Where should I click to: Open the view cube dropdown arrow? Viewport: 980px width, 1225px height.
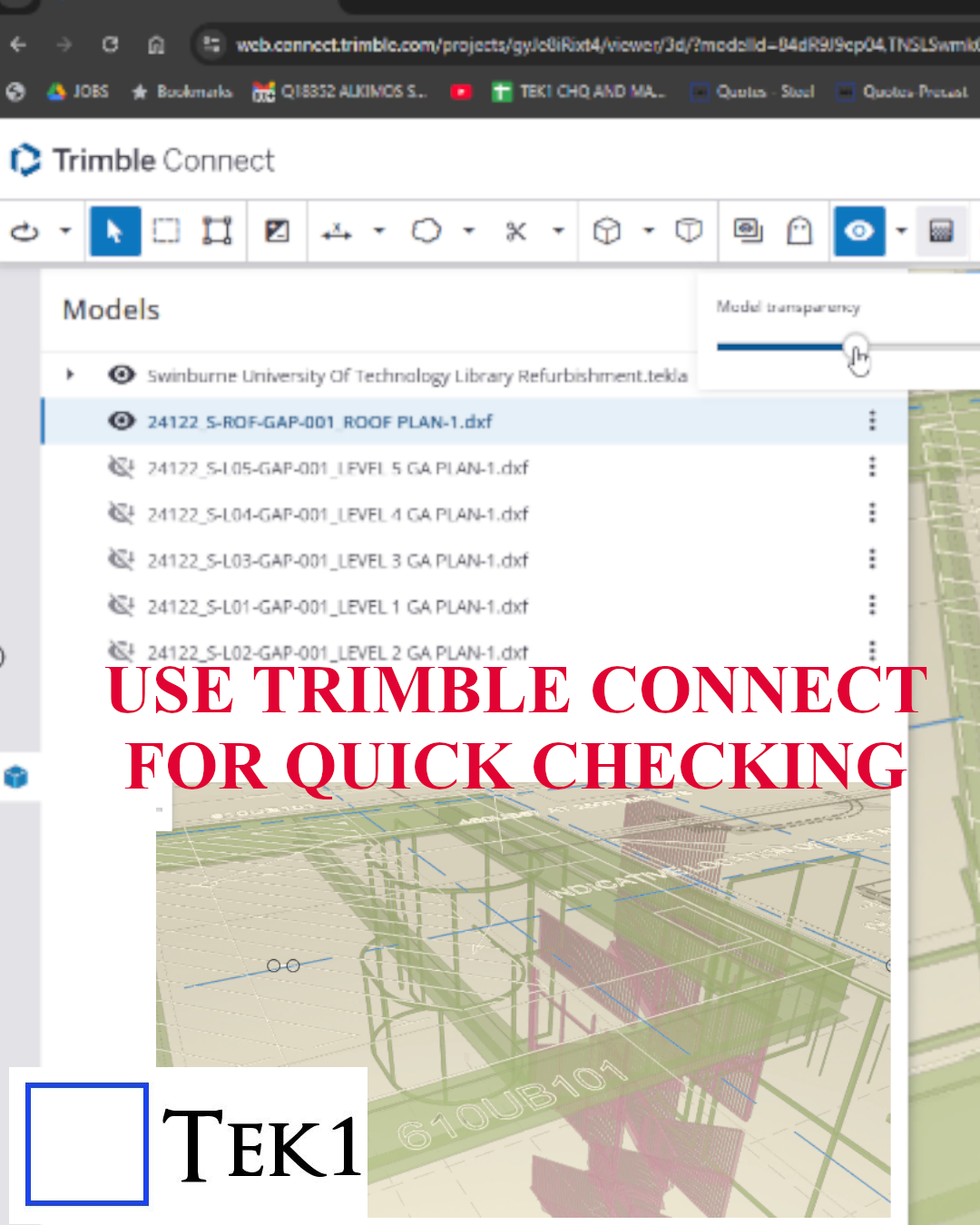click(x=649, y=231)
